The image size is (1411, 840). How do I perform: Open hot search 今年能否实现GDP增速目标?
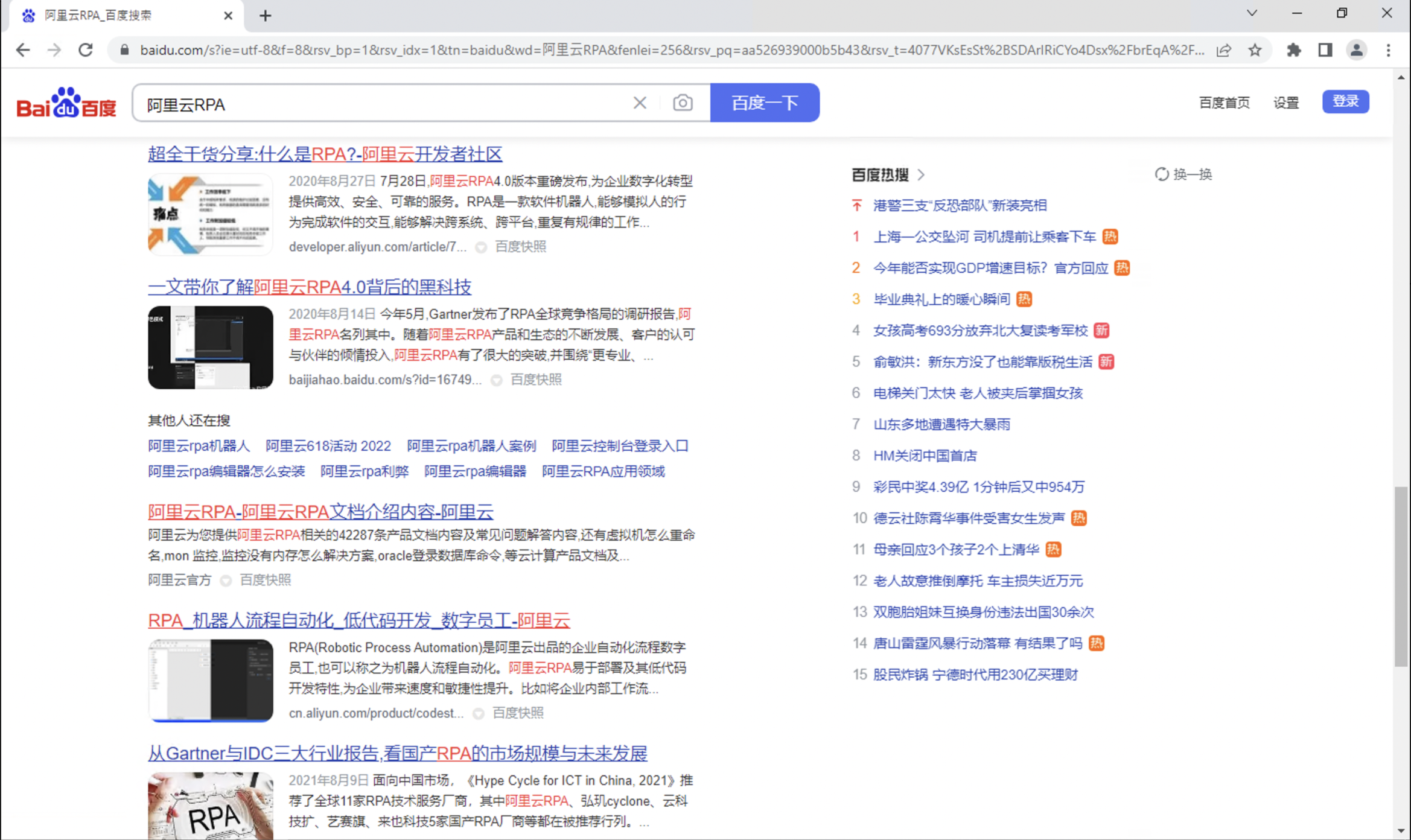pos(991,268)
